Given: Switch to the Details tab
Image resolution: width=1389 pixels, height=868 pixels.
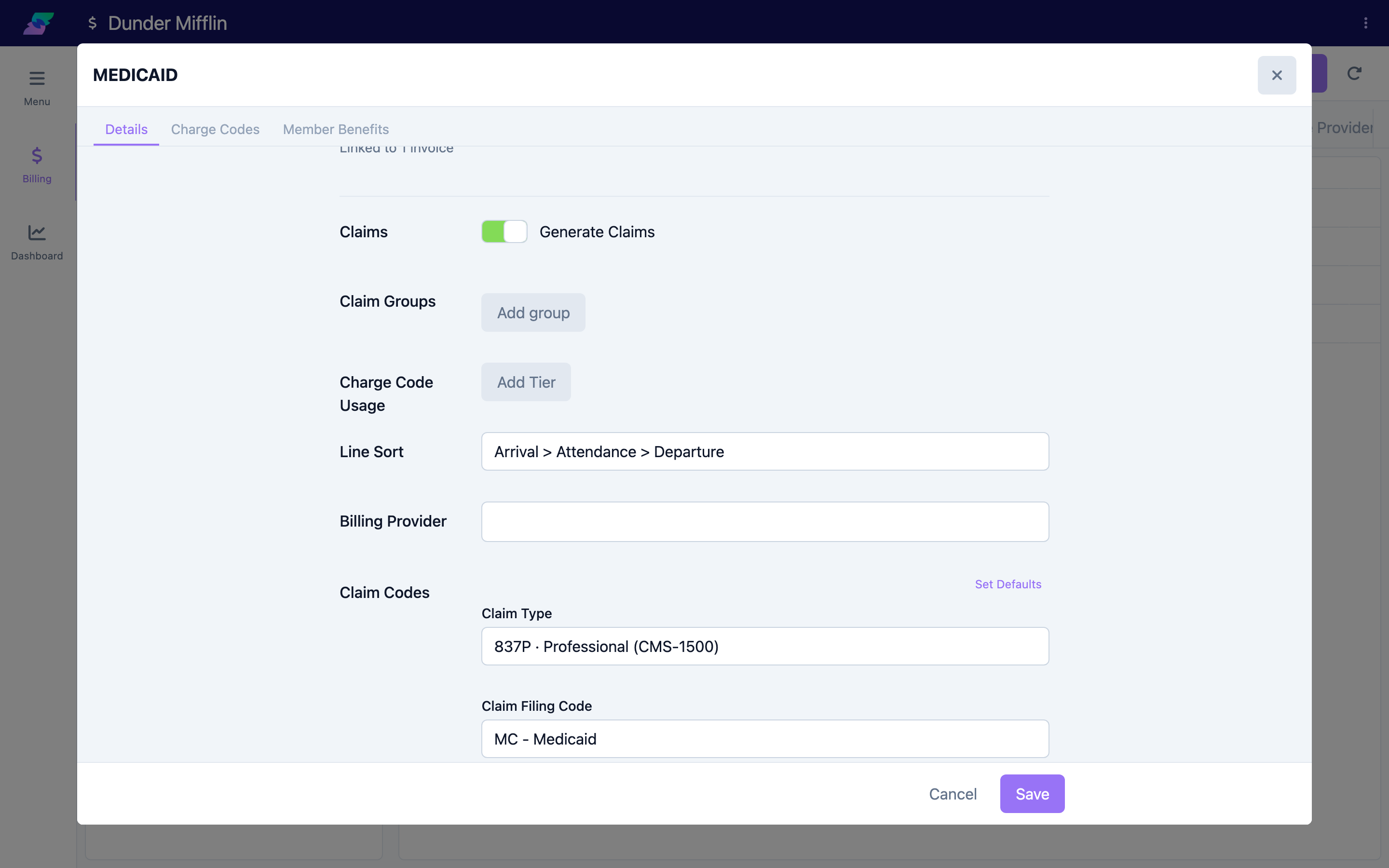Looking at the screenshot, I should tap(126, 129).
